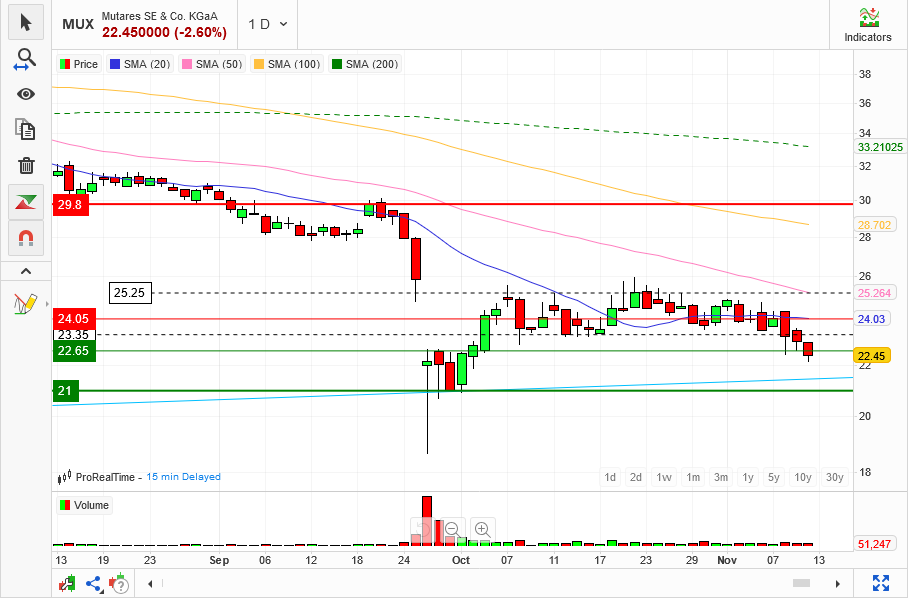
Task: Click the ProRealTime candlestick logo icon
Action: coord(64,477)
